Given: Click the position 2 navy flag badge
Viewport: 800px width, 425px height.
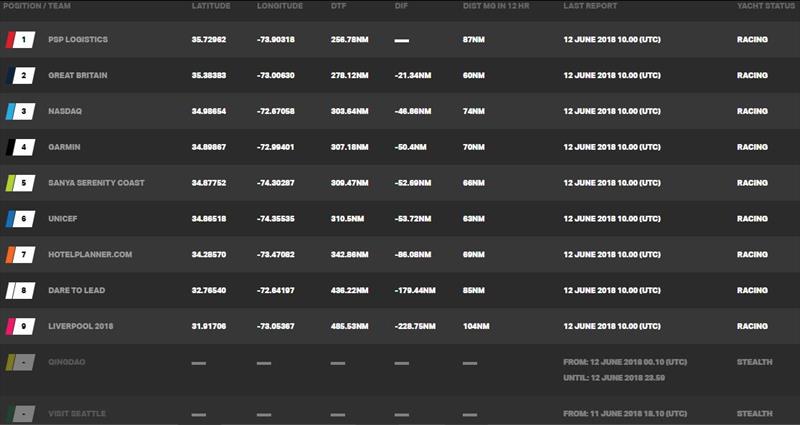Looking at the screenshot, I should pyautogui.click(x=20, y=76).
